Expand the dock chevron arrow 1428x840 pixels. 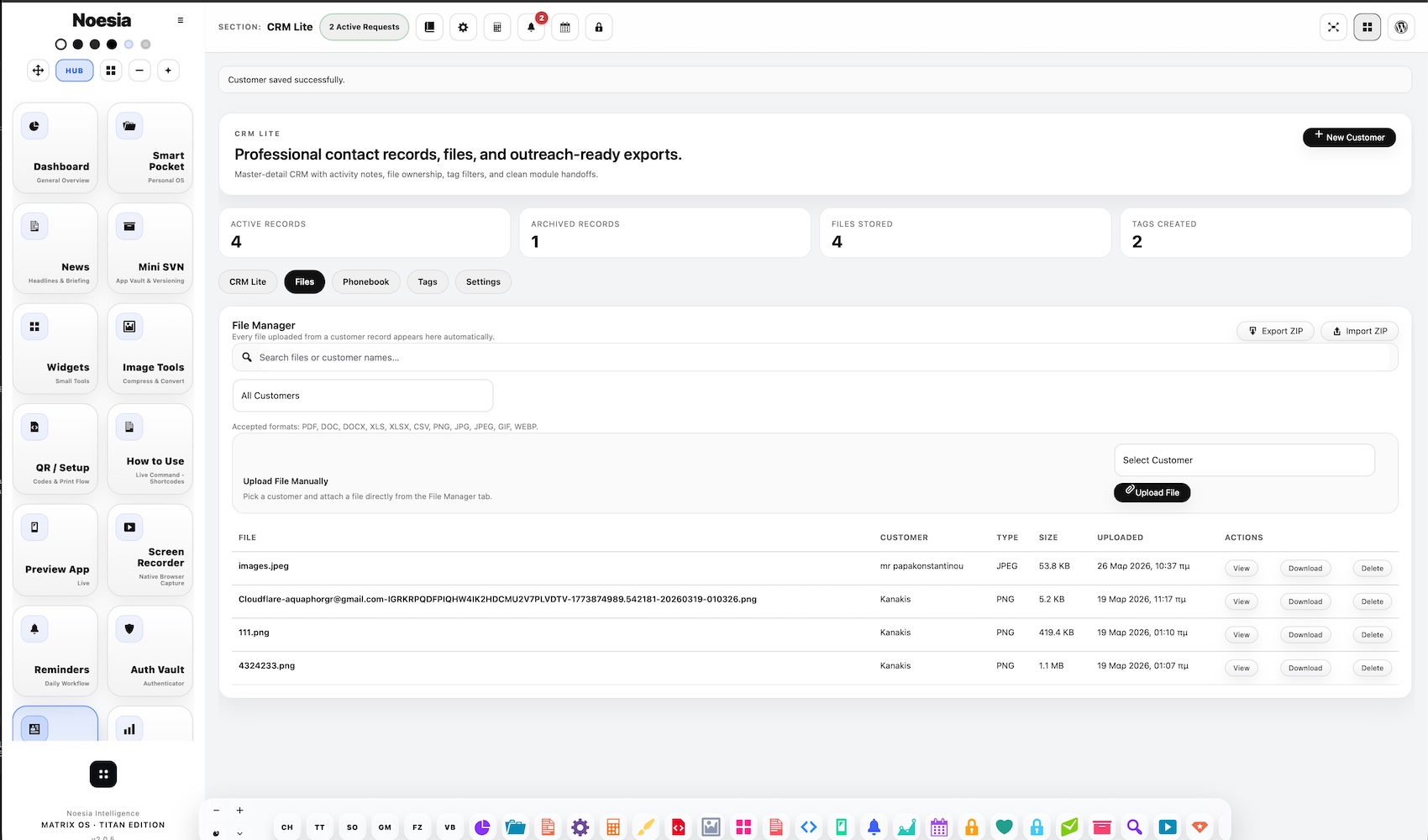pyautogui.click(x=239, y=833)
